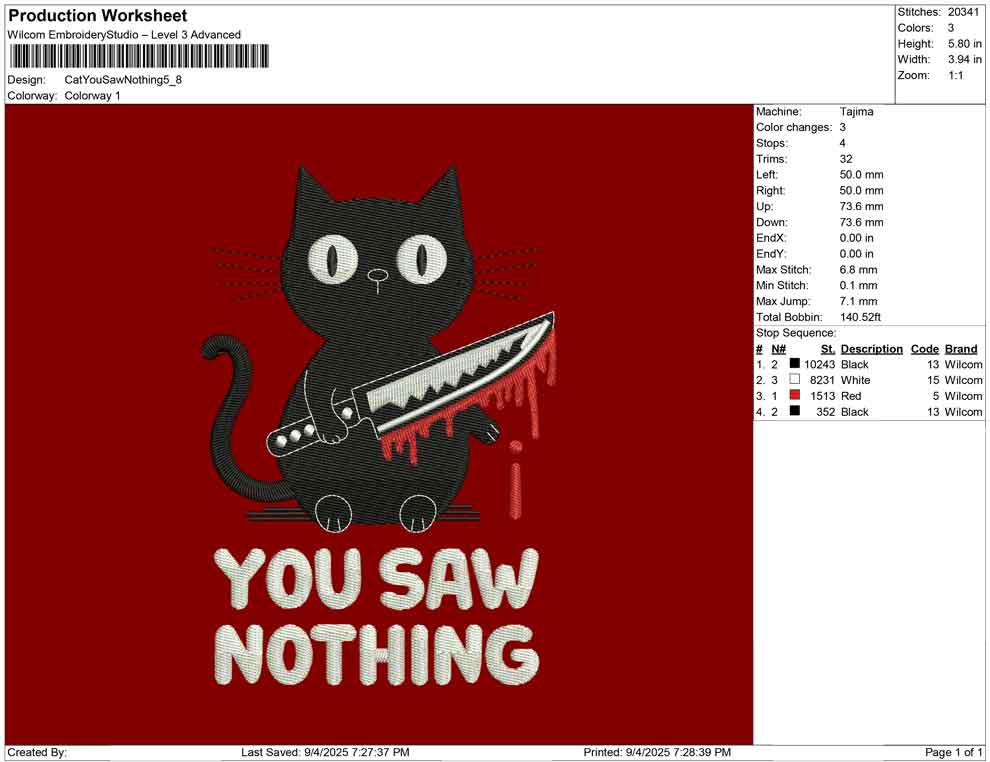
Task: Click the Zoom value '1:1'
Action: point(955,75)
